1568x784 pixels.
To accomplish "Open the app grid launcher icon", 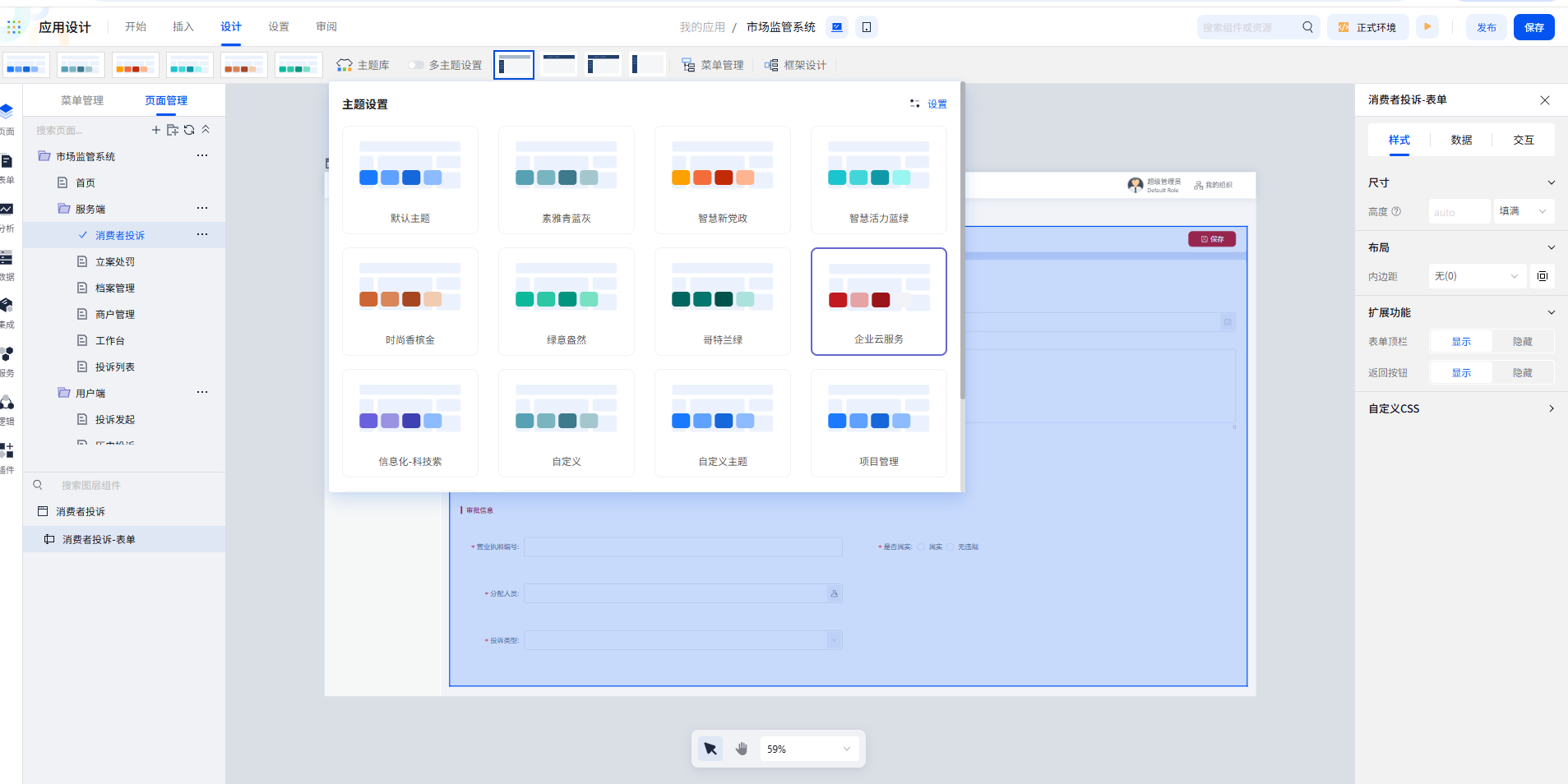I will [14, 27].
